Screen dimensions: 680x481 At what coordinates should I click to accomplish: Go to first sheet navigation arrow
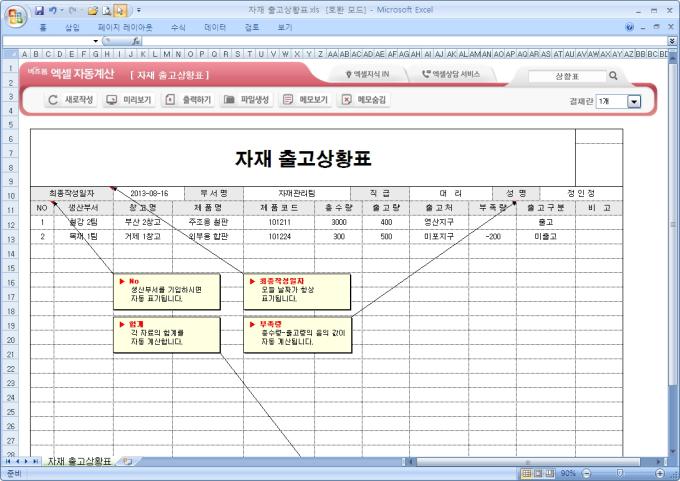click(x=7, y=461)
